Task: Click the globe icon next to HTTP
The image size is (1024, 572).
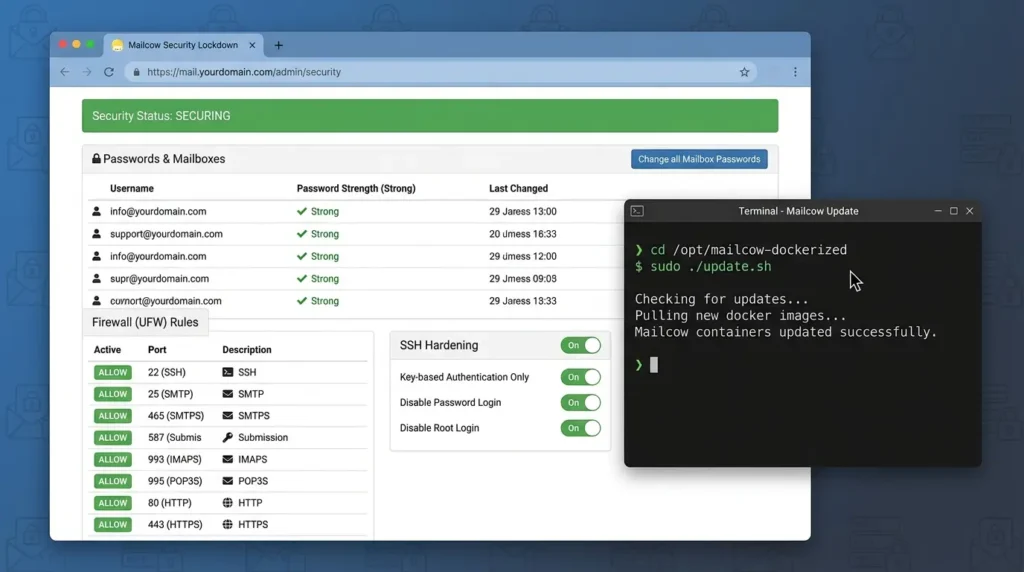Action: (x=227, y=503)
